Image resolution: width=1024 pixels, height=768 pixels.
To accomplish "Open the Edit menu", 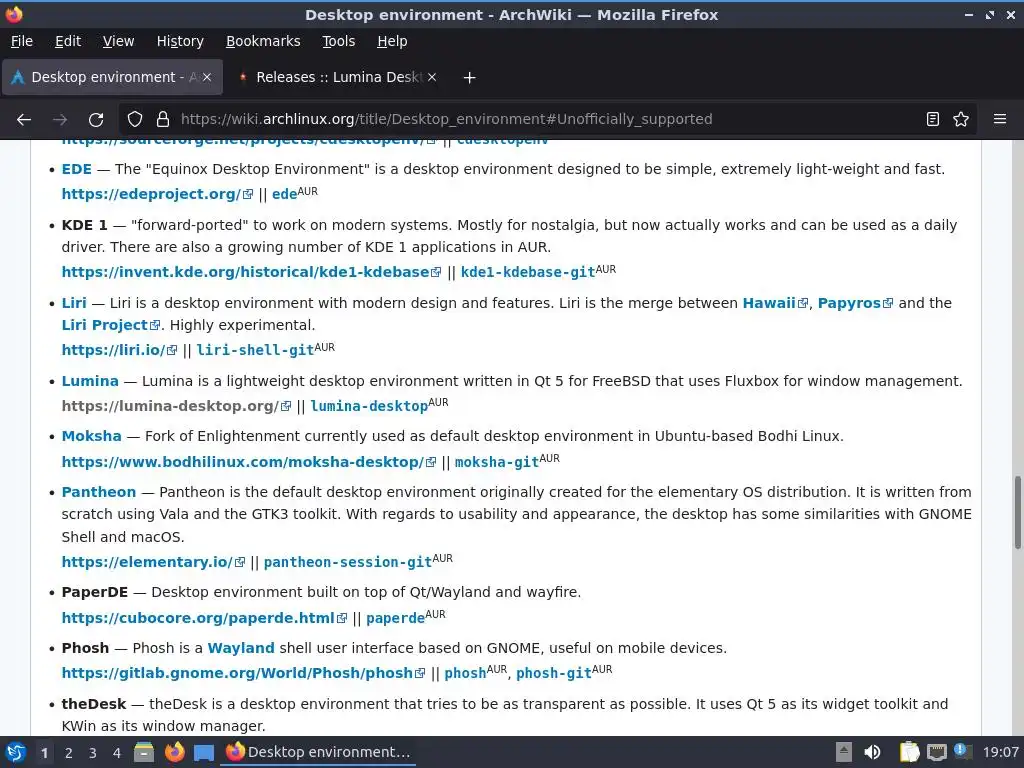I will click(x=68, y=41).
